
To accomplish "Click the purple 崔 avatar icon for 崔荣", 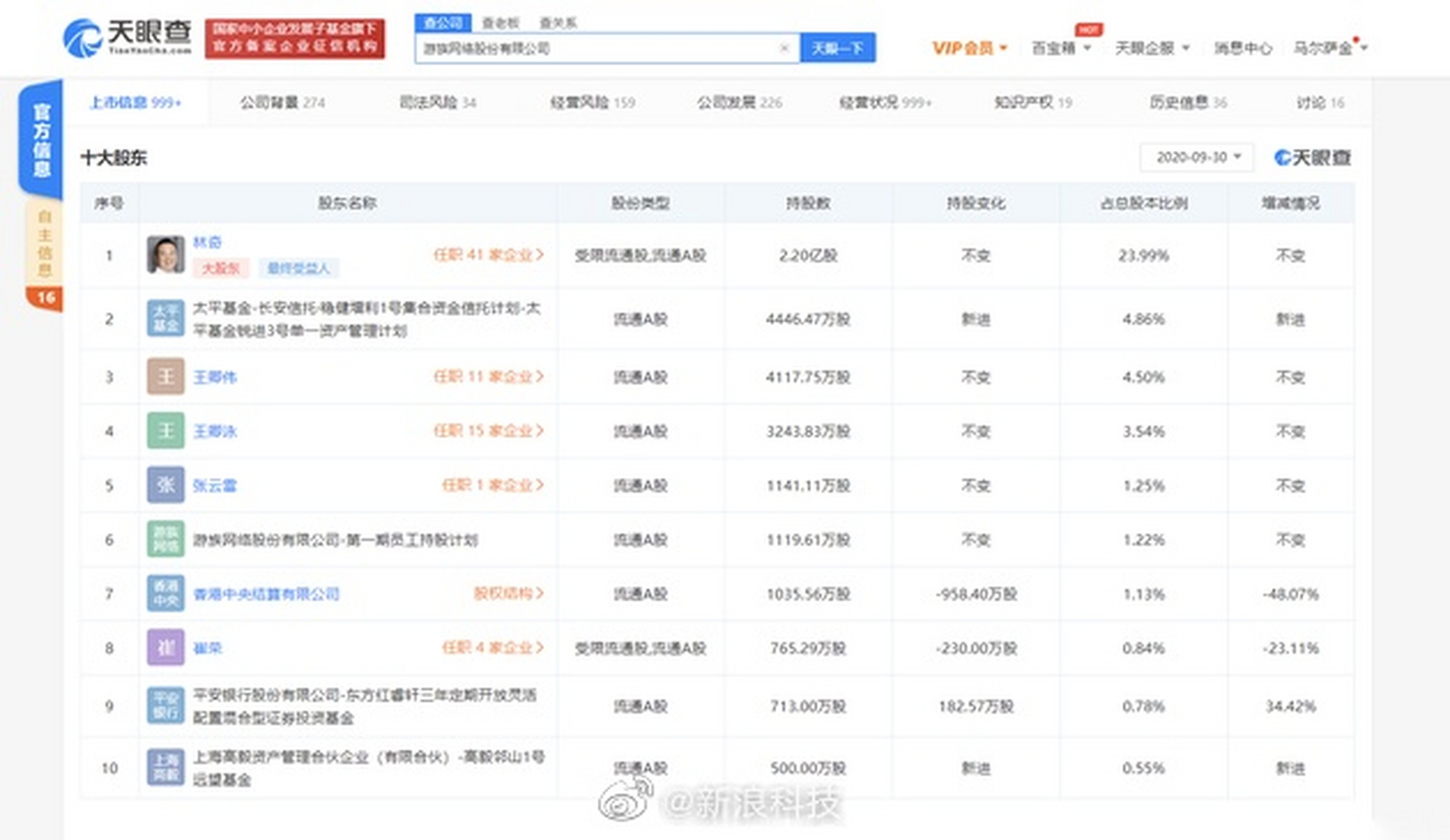I will click(165, 648).
